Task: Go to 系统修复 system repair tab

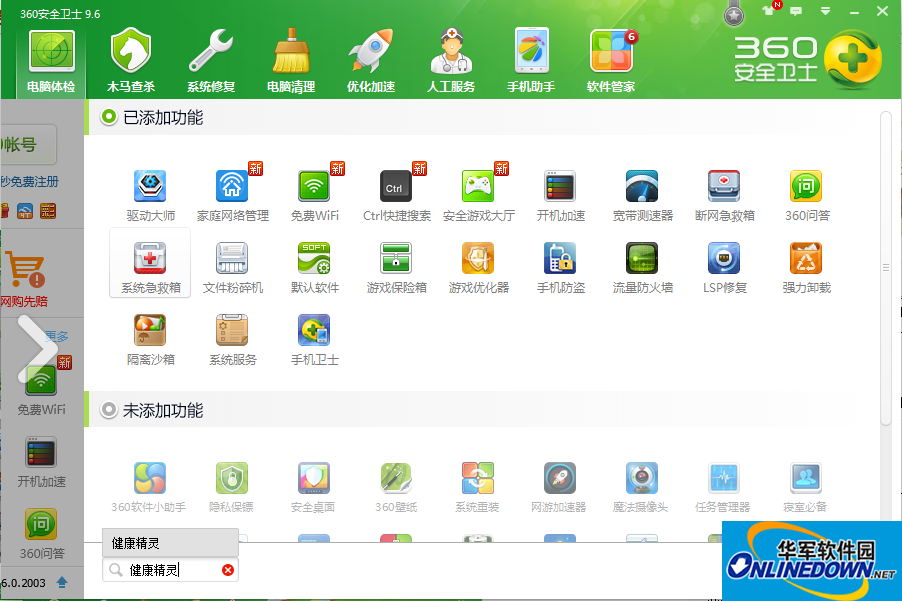Action: 211,62
